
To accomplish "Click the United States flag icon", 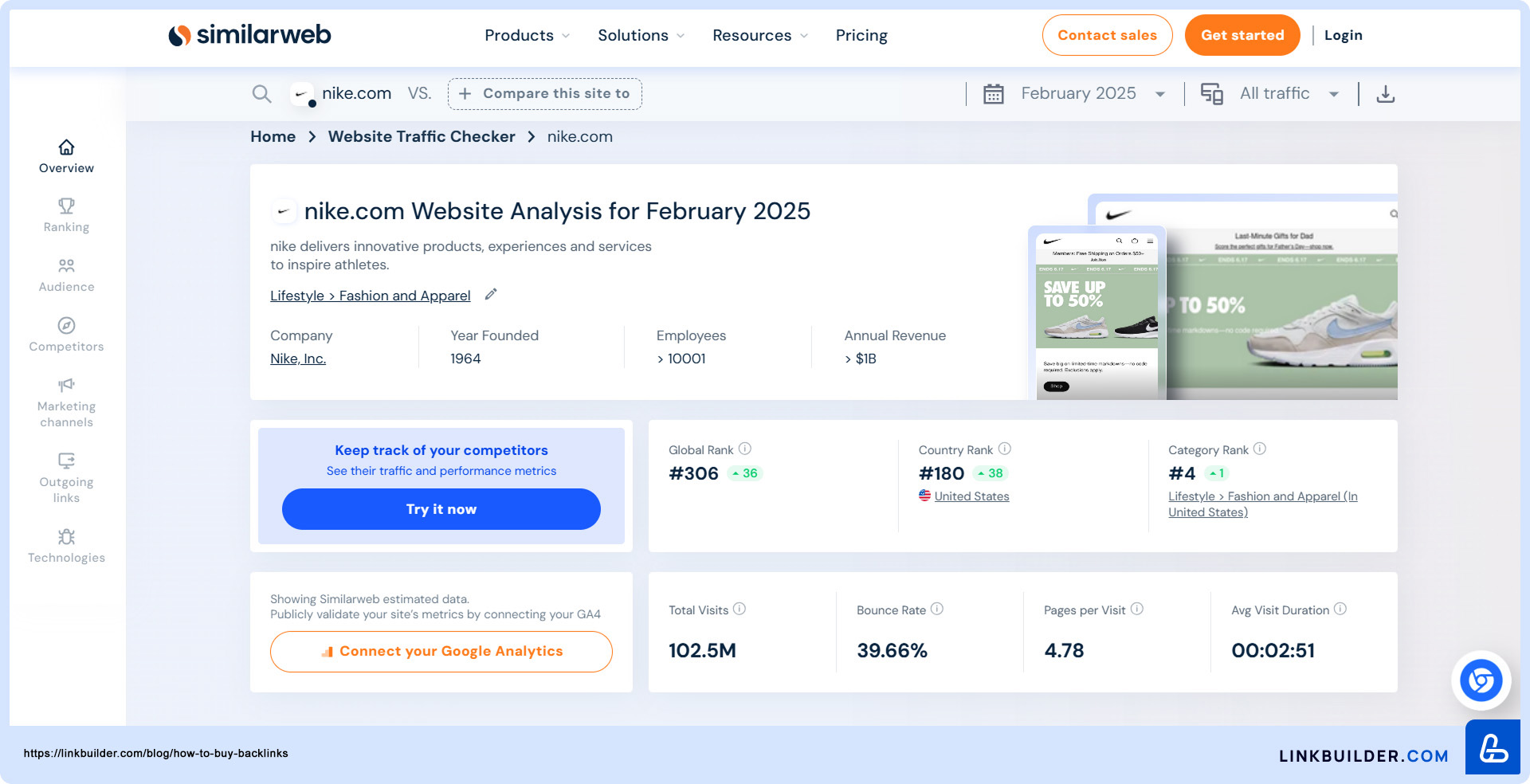I will point(924,496).
